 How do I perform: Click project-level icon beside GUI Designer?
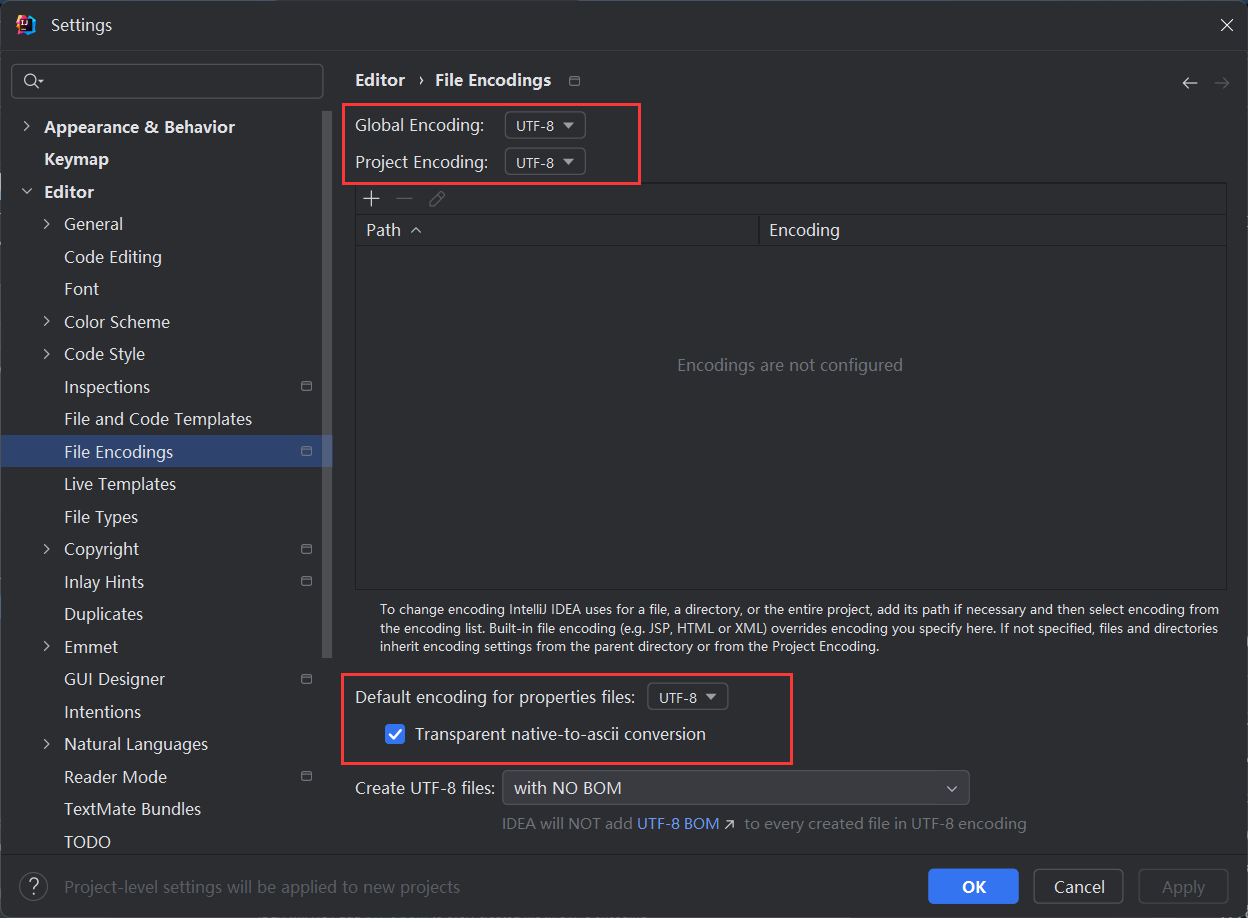point(307,679)
